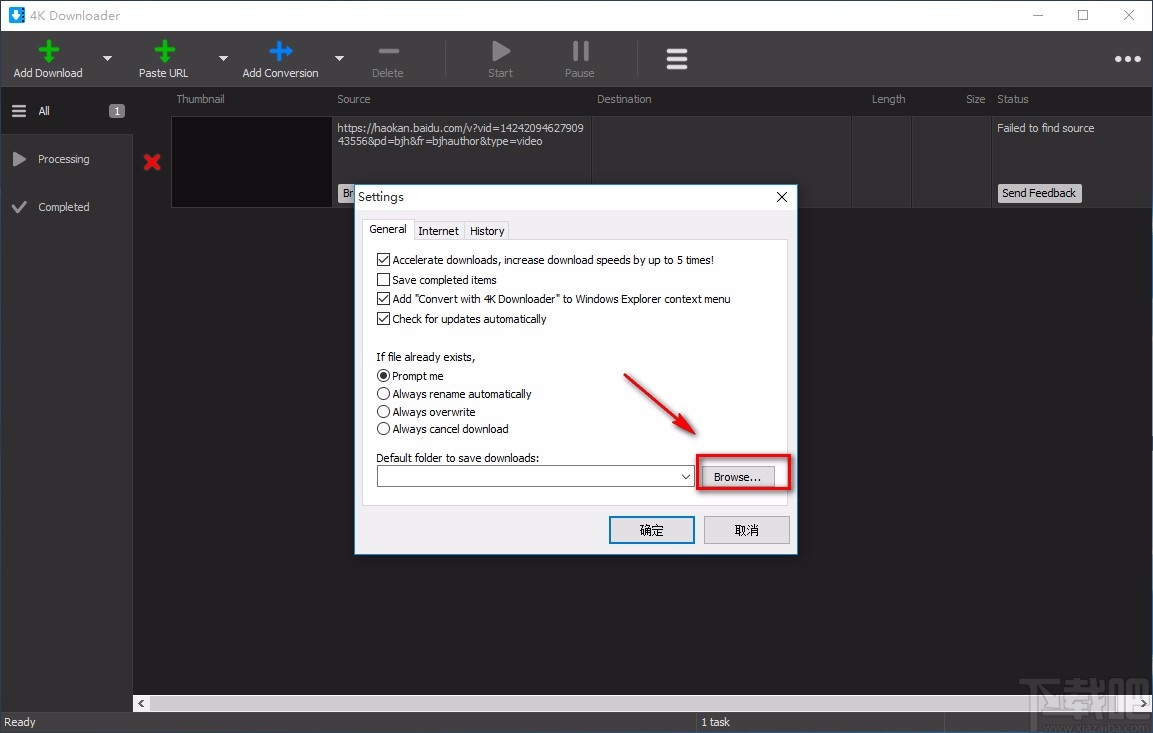This screenshot has height=733, width=1153.
Task: Open the Add Conversion dropdown arrow
Action: coord(339,58)
